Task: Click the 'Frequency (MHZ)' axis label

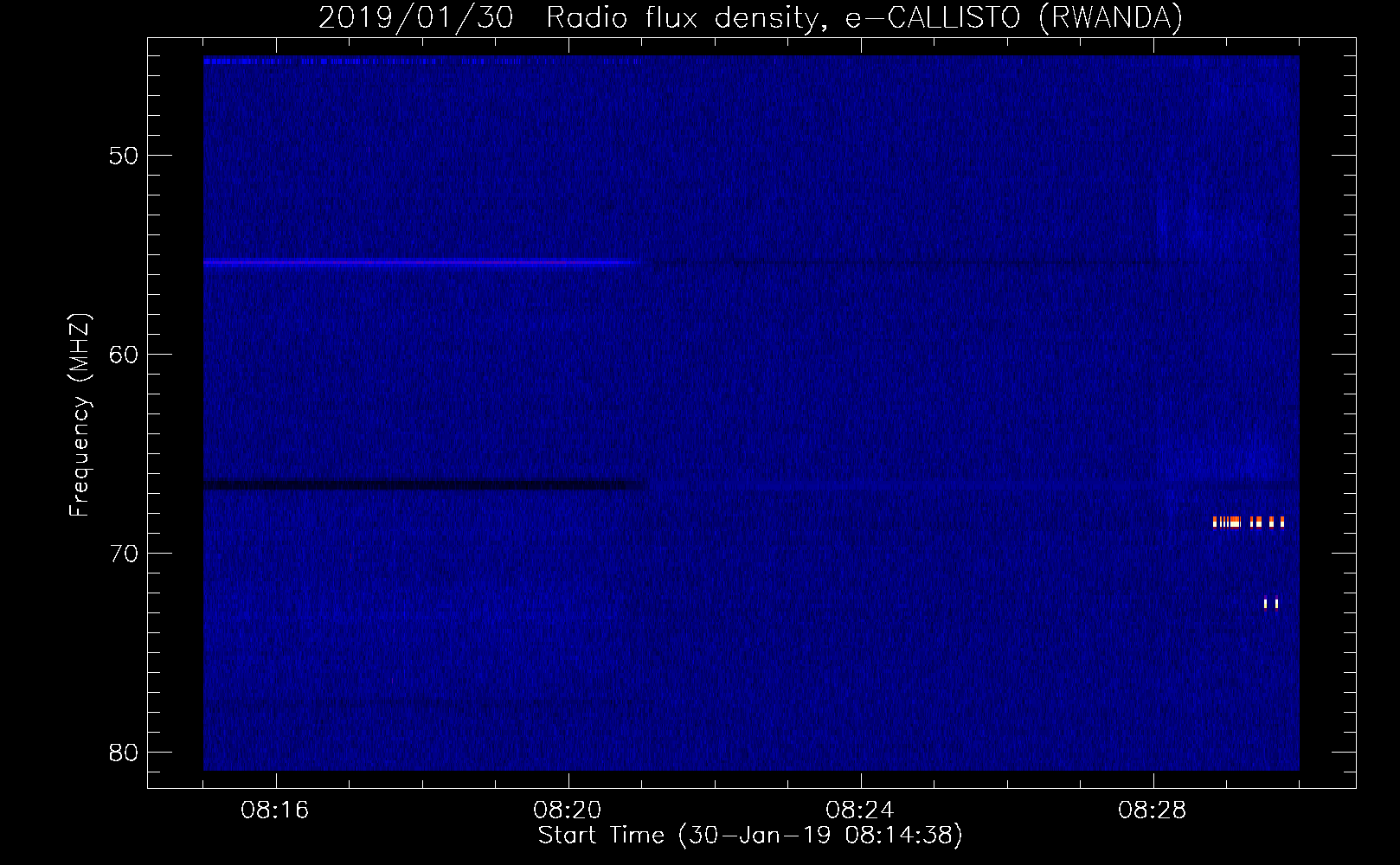Action: pos(80,415)
